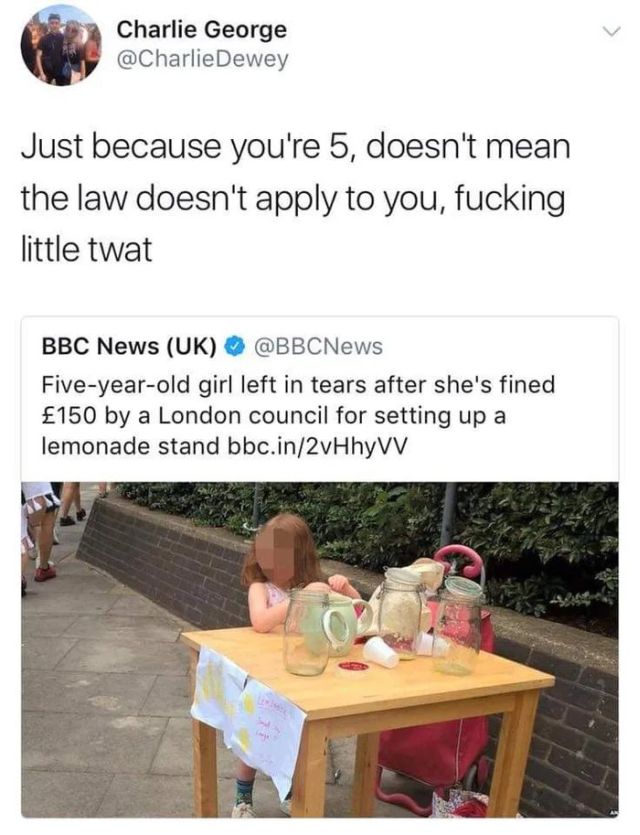Click the empty glass jar at the table's right

pyautogui.click(x=458, y=628)
